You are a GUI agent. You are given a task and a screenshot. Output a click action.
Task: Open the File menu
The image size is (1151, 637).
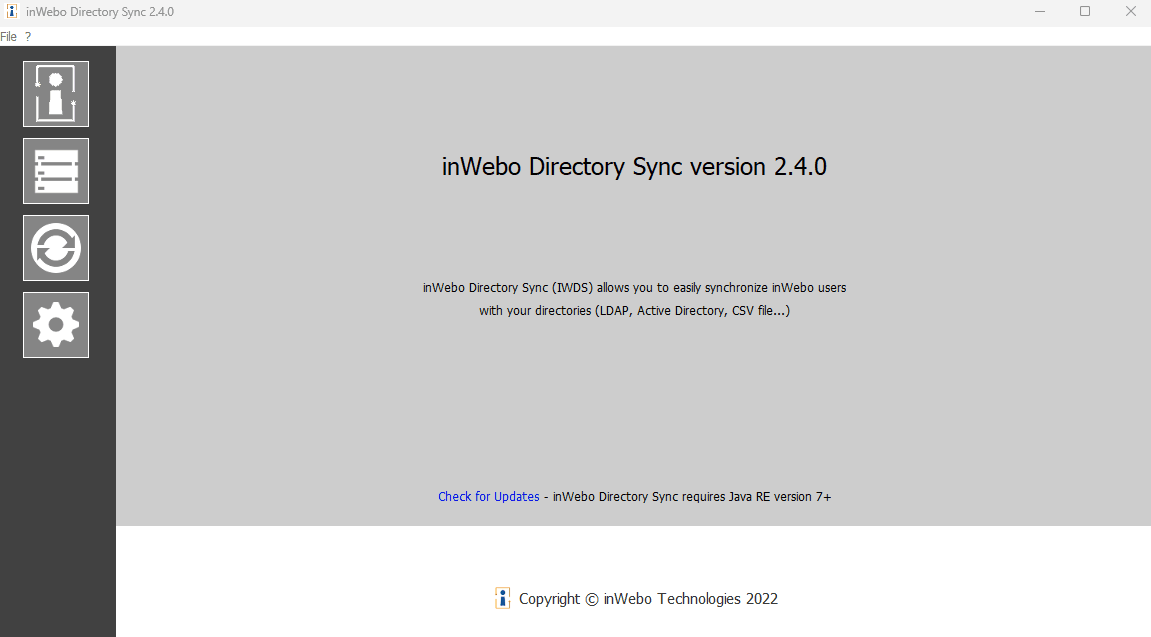pos(9,37)
